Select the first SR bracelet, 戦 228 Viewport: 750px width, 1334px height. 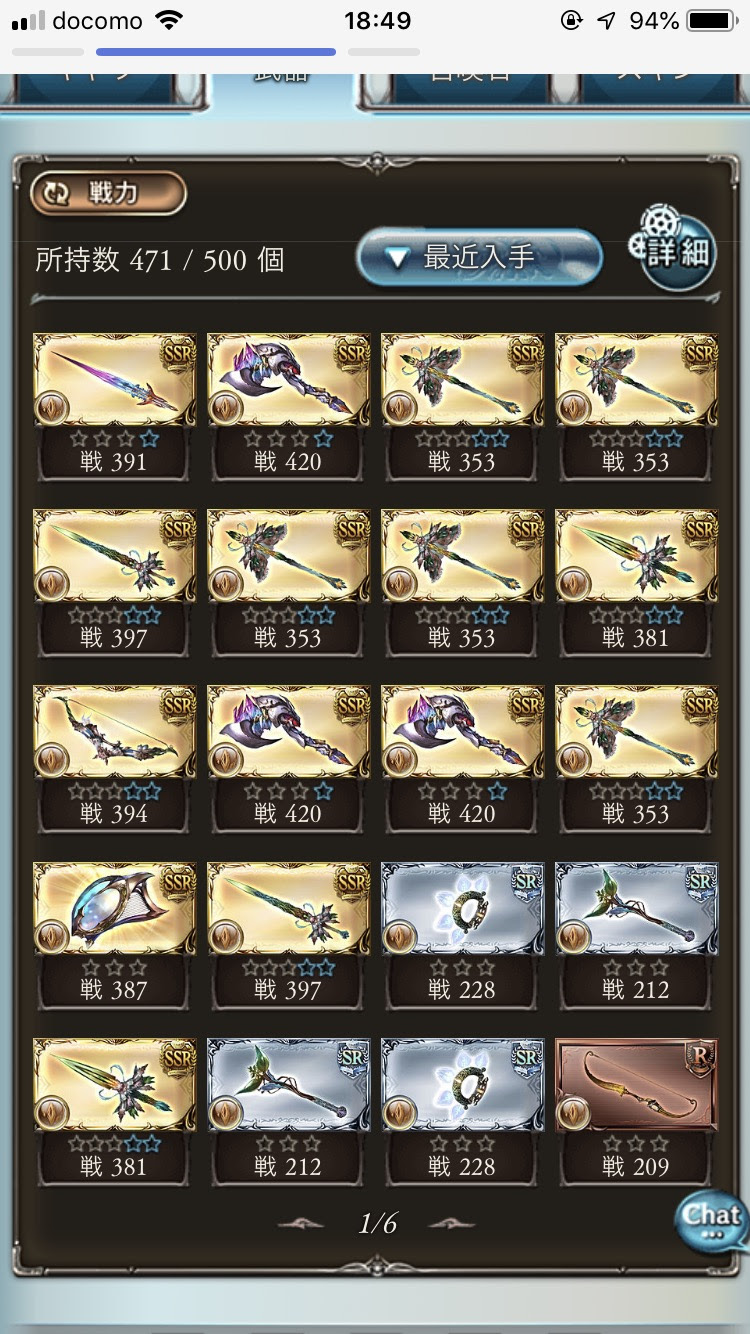point(462,935)
